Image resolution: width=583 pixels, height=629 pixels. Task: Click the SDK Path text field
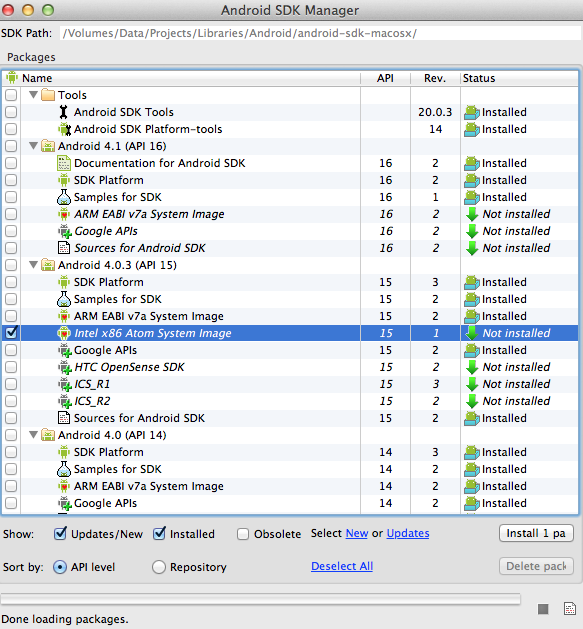(x=320, y=33)
